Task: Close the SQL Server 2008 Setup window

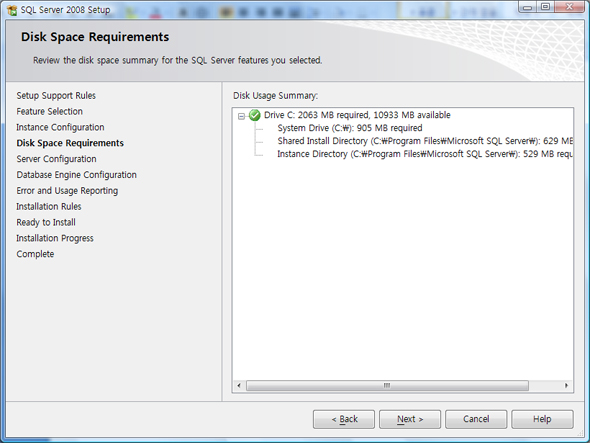Action: click(x=569, y=7)
